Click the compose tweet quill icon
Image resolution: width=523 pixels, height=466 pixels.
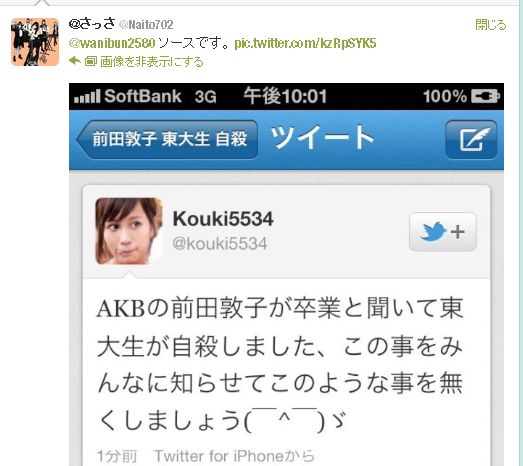pyautogui.click(x=471, y=139)
